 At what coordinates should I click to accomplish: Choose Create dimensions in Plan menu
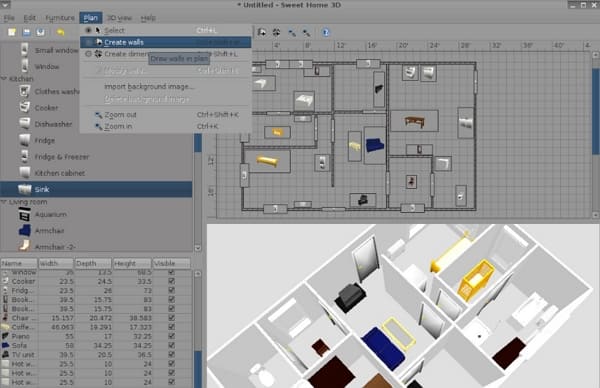click(166, 54)
